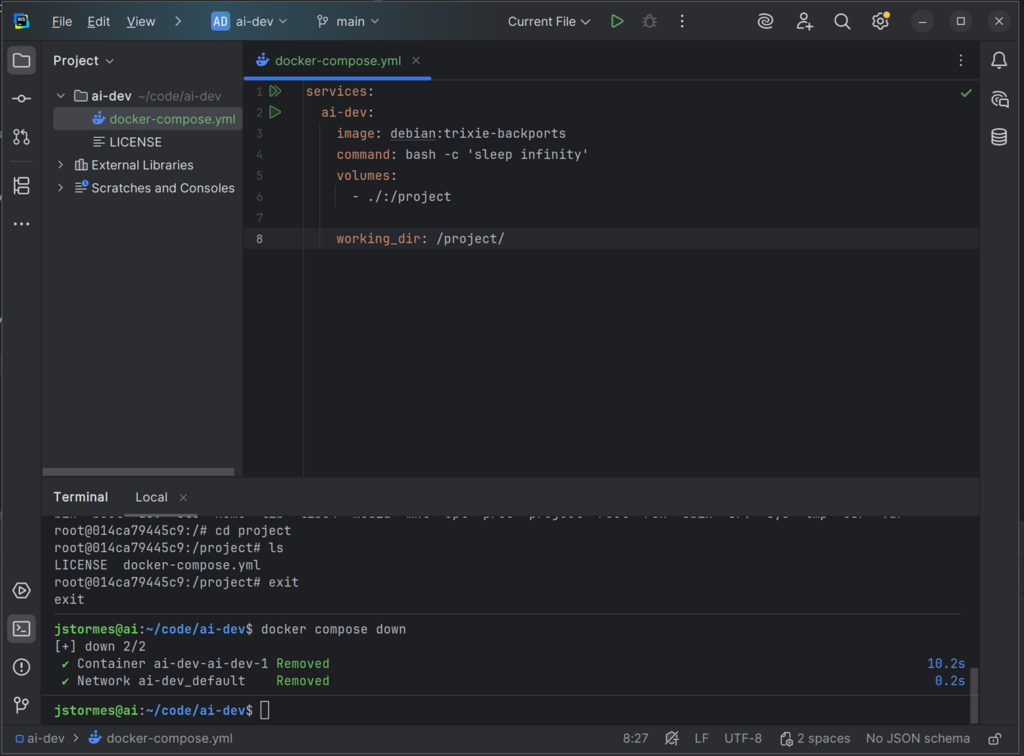The image size is (1024, 756).
Task: Open the Edit menu
Action: 99,21
